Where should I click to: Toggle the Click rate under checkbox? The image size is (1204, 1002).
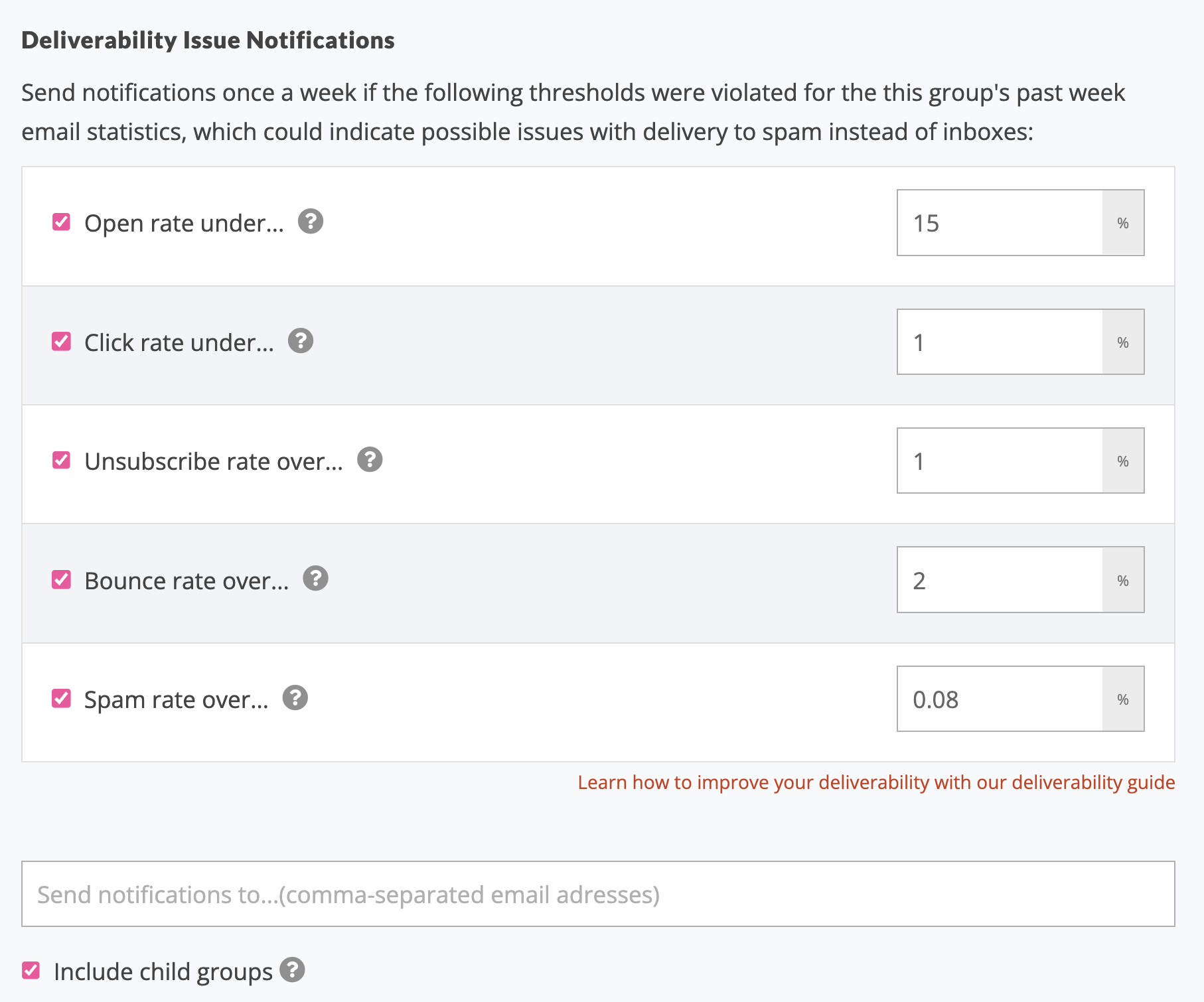[x=62, y=342]
